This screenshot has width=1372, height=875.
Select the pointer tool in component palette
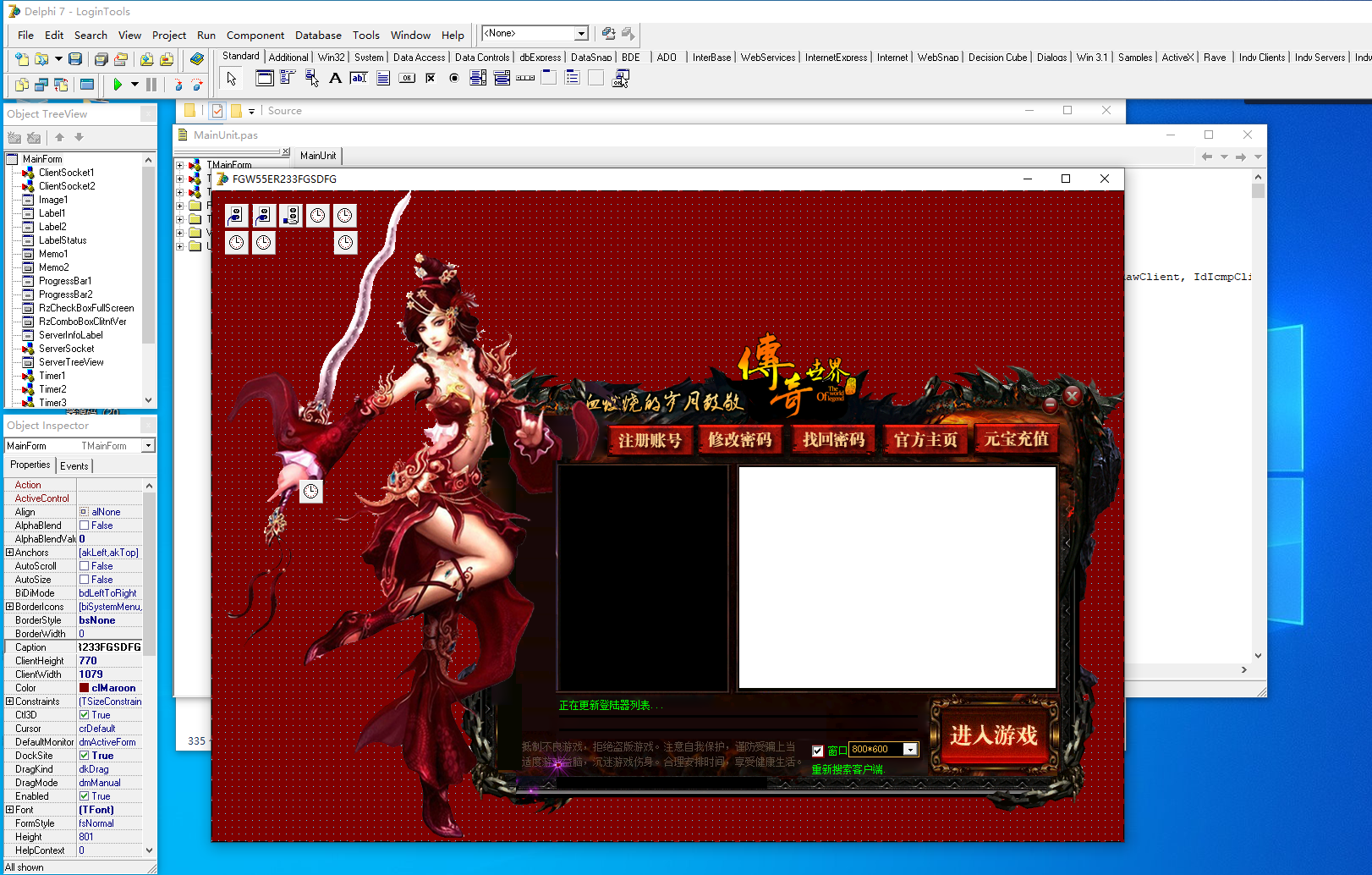click(231, 79)
